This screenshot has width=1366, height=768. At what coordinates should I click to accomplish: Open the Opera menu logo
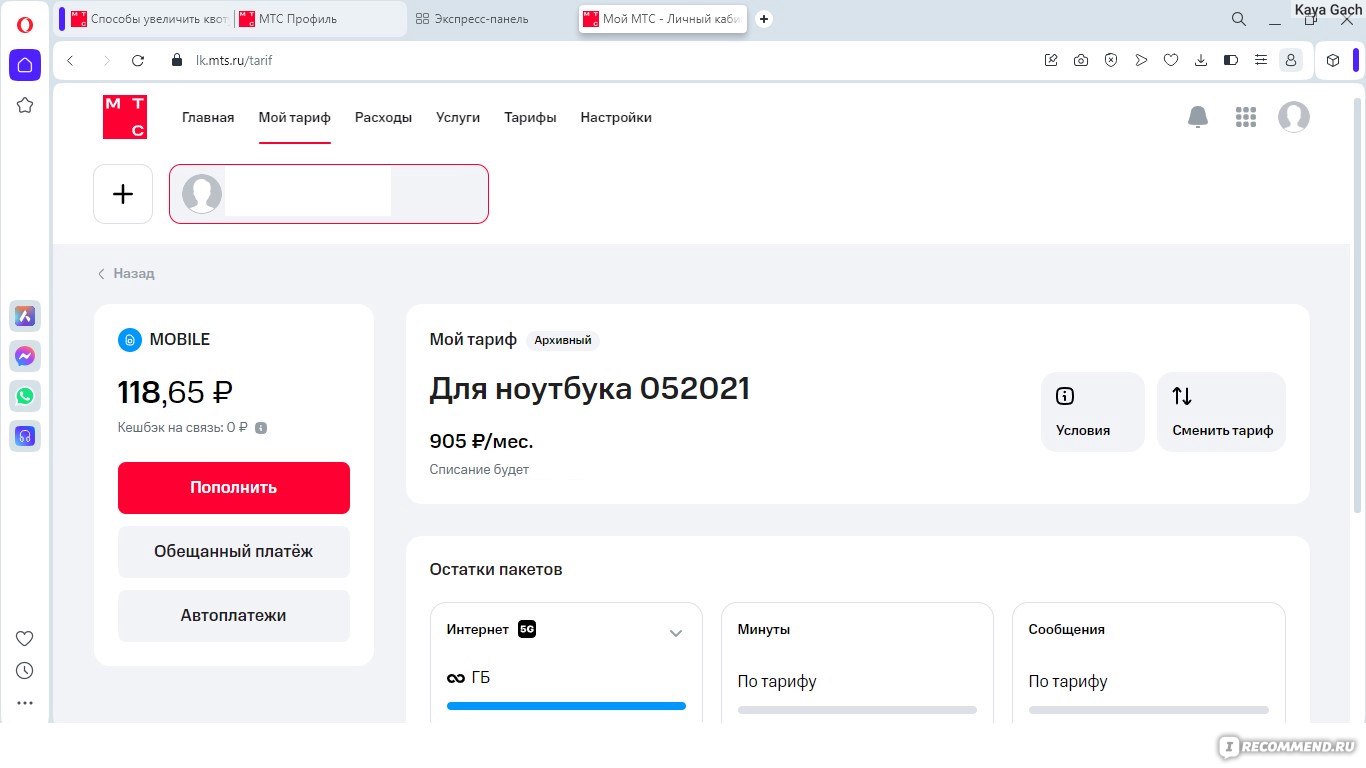coord(25,25)
